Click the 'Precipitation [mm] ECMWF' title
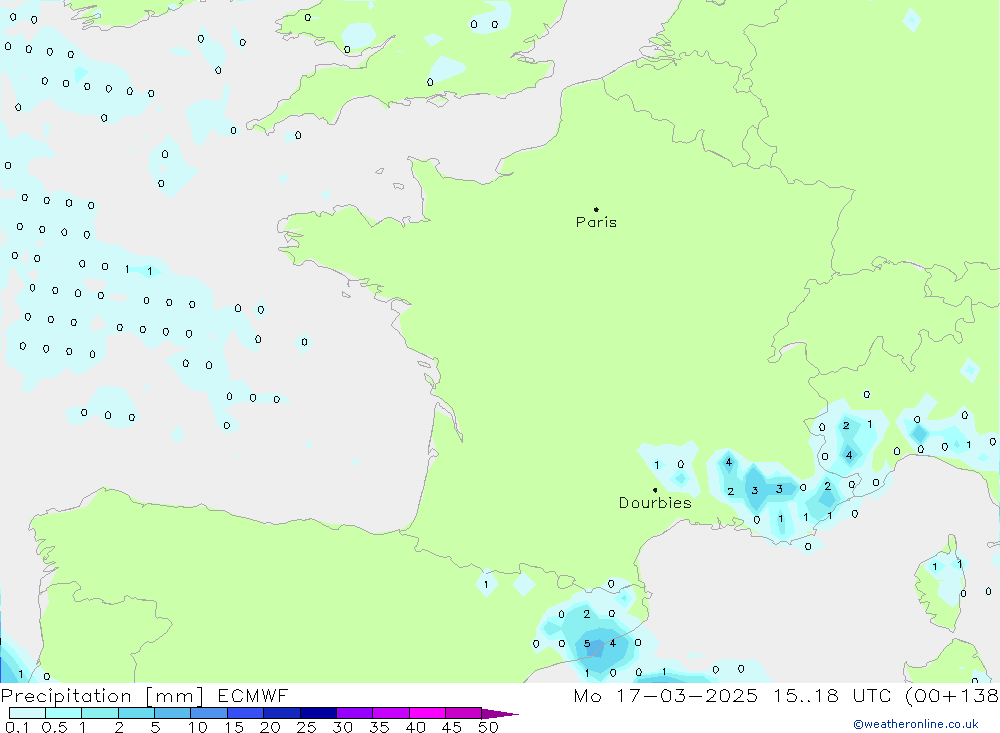1000x733 pixels. [145, 695]
